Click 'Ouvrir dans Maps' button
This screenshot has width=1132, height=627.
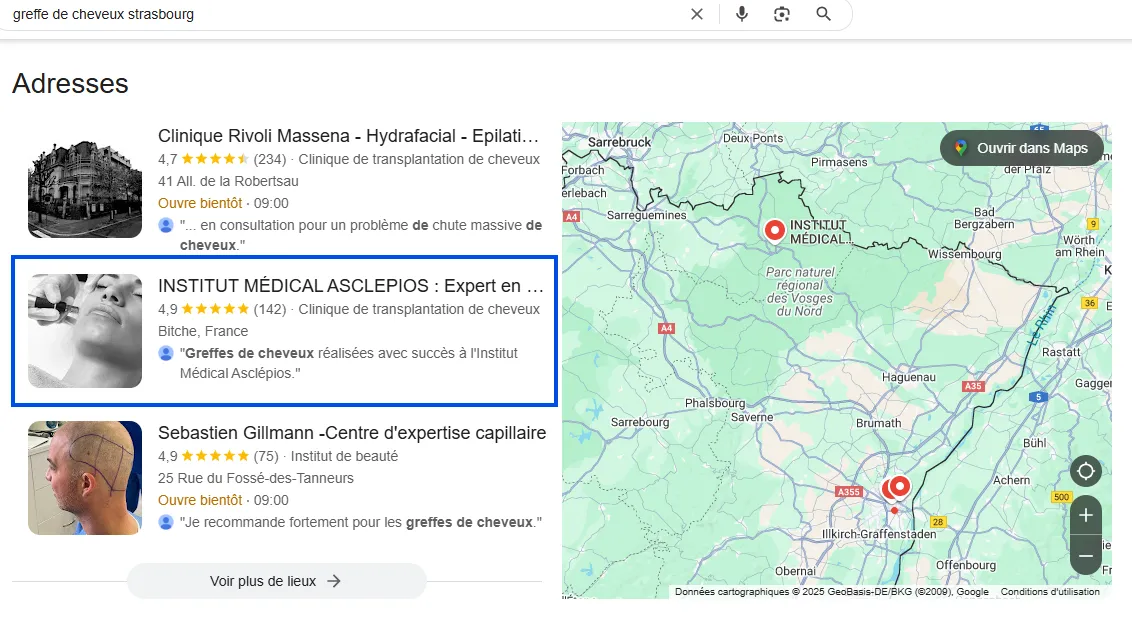[1022, 148]
